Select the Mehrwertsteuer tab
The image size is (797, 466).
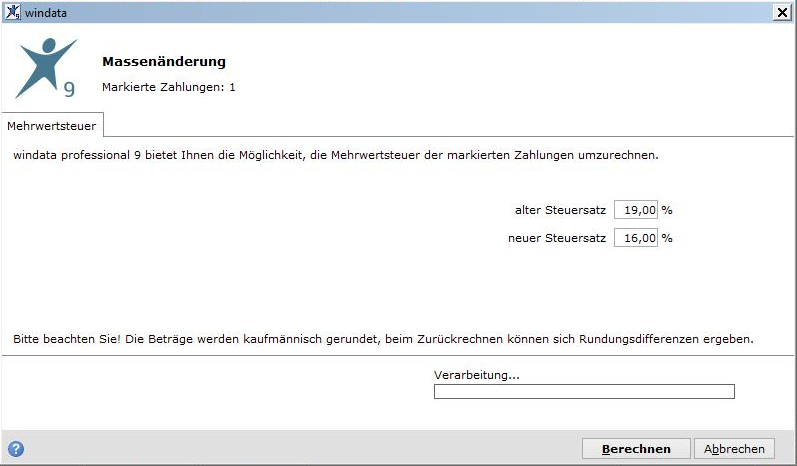pyautogui.click(x=52, y=126)
